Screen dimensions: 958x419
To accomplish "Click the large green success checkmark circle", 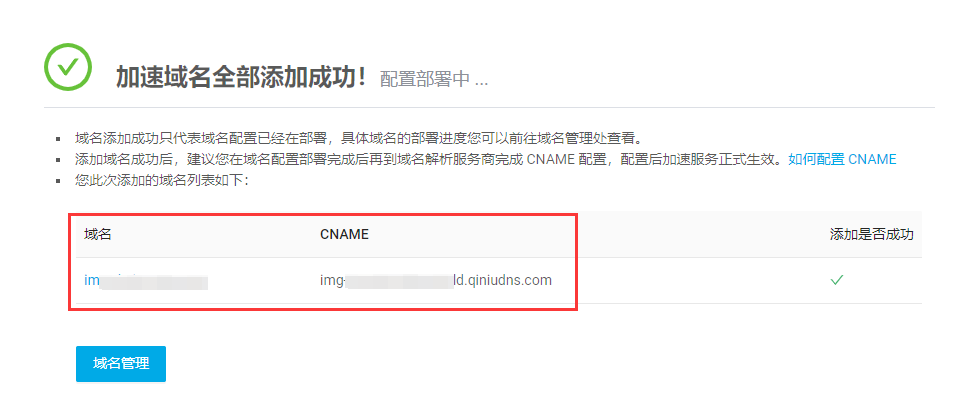I will (x=68, y=67).
